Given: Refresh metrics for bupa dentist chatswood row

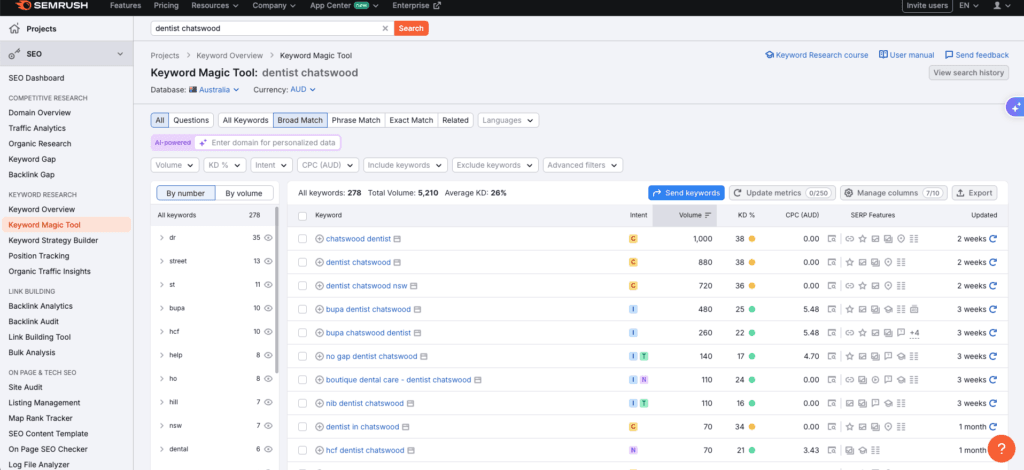Looking at the screenshot, I should [x=993, y=309].
